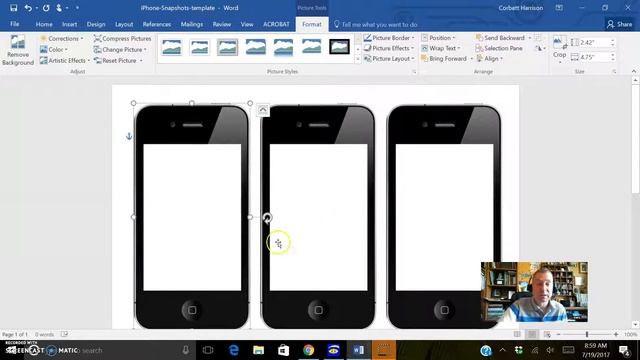Image resolution: width=640 pixels, height=360 pixels.
Task: Move the zoom slider handle
Action: pos(587,334)
